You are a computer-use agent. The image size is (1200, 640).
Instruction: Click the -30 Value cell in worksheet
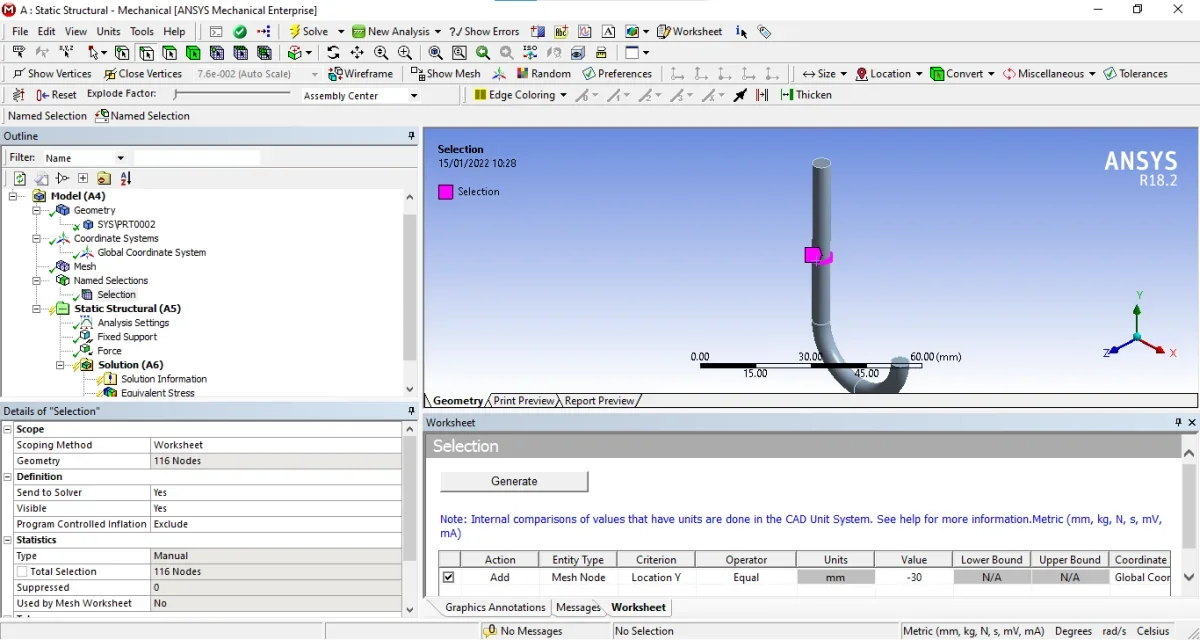click(913, 577)
